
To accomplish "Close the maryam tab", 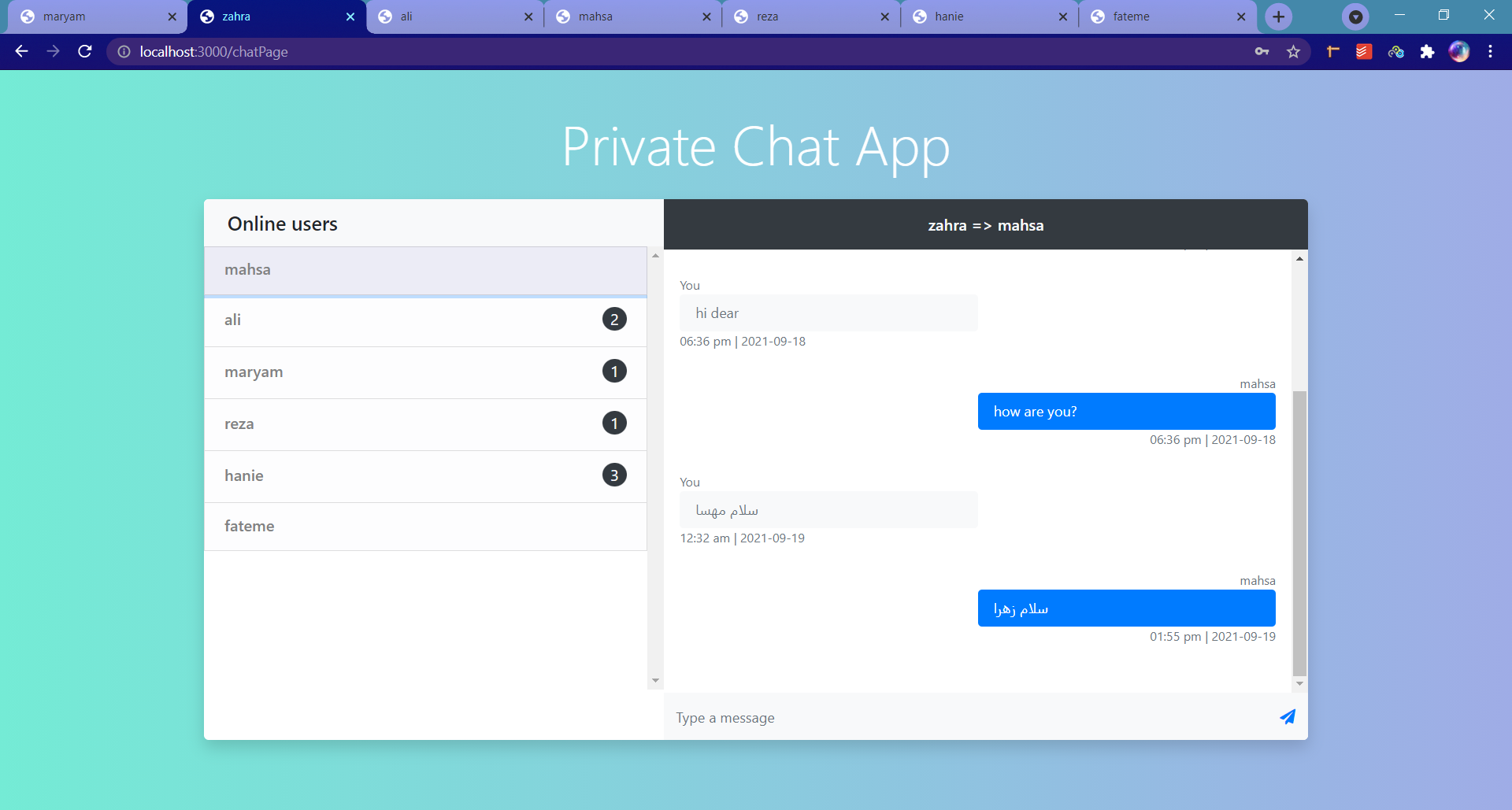I will click(x=172, y=16).
